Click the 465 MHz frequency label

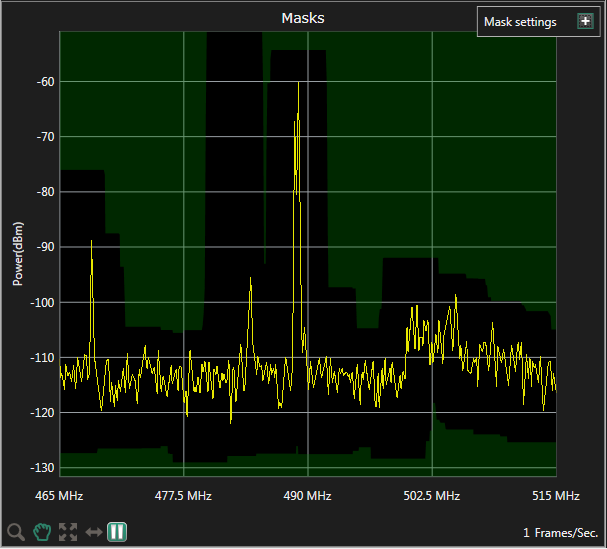(59, 496)
